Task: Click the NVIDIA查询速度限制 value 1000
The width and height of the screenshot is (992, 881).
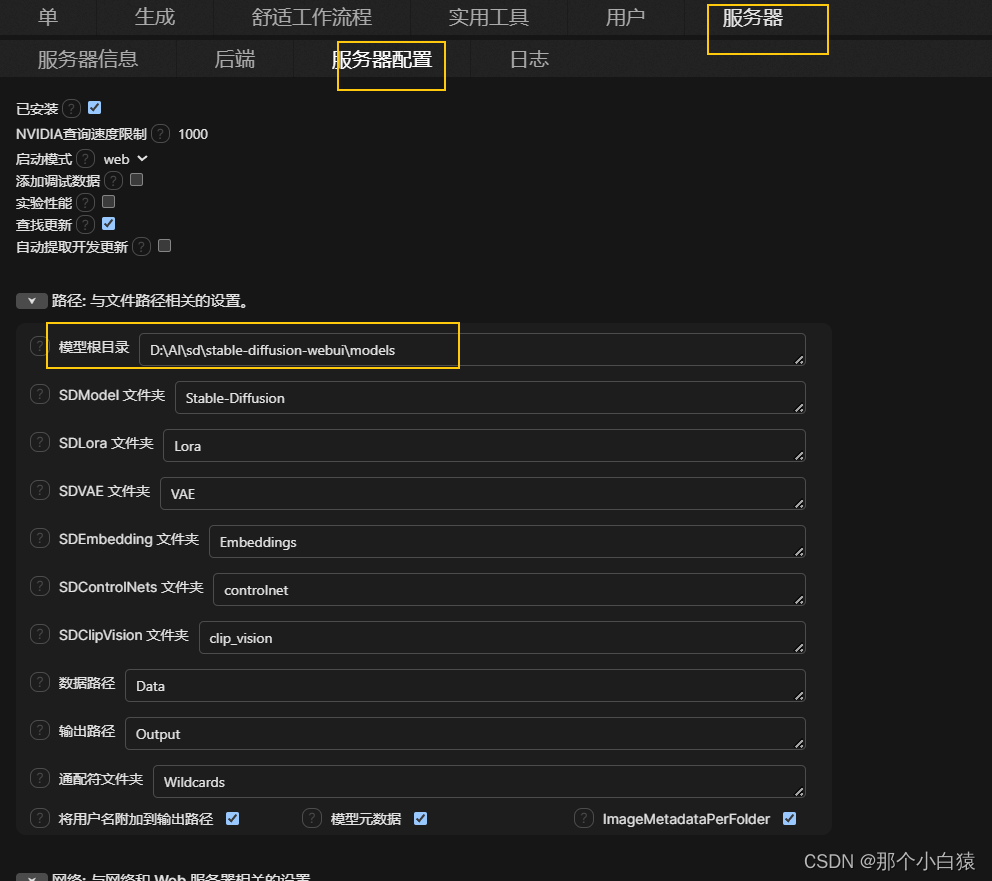Action: click(x=193, y=134)
